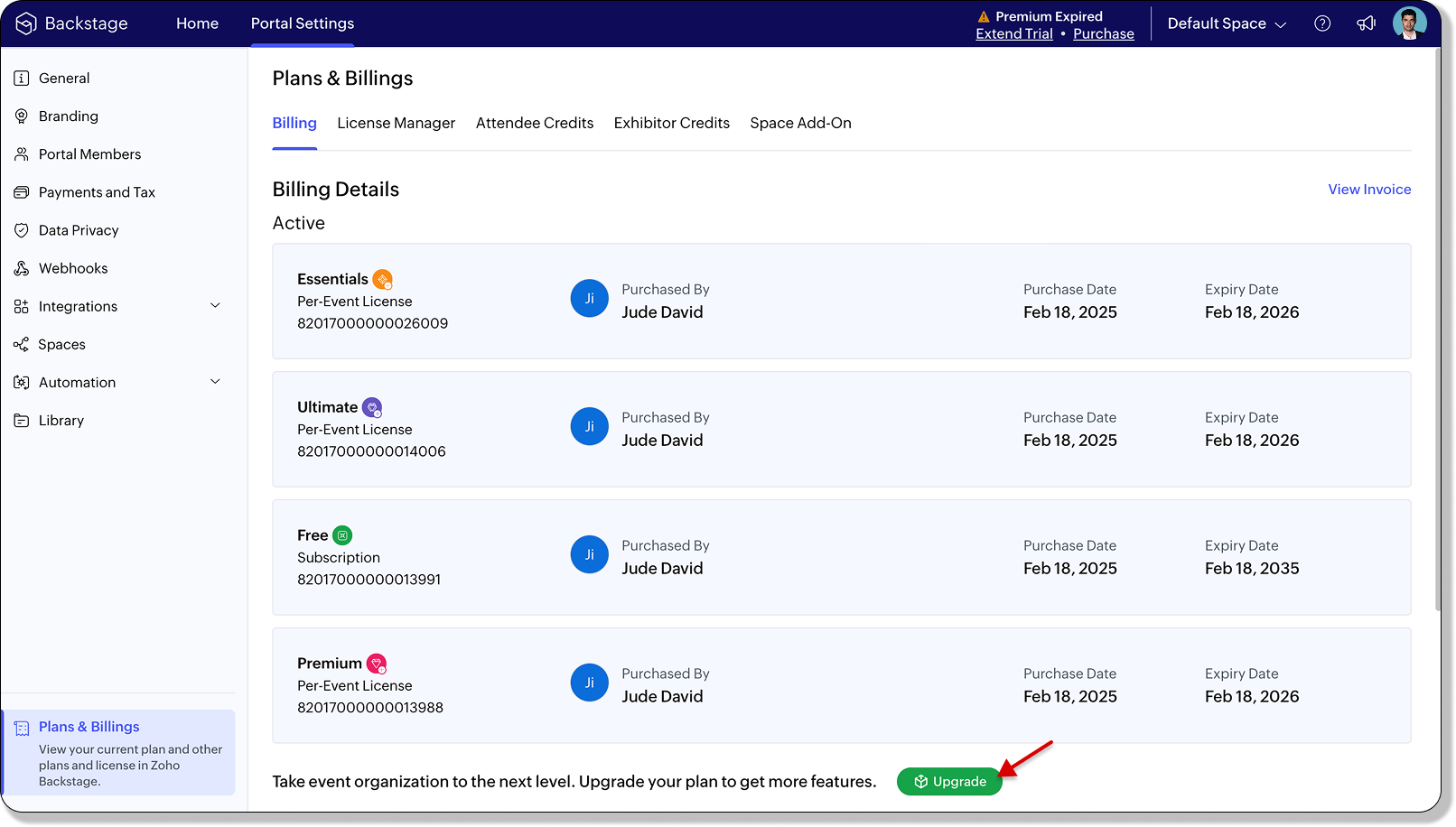Open the announcements megaphone icon
The width and height of the screenshot is (1456, 827).
[1366, 23]
